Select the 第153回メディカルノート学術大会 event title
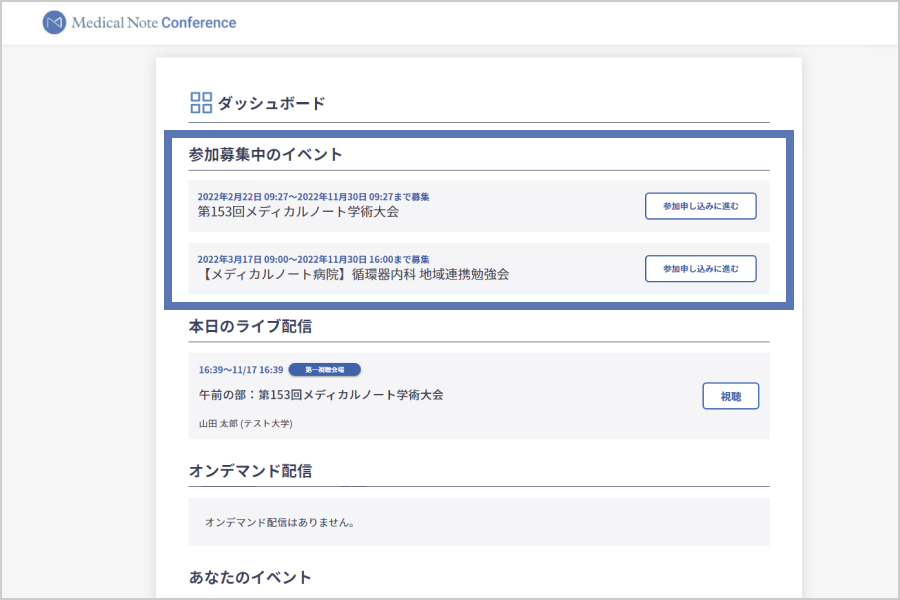This screenshot has height=600, width=900. point(298,212)
